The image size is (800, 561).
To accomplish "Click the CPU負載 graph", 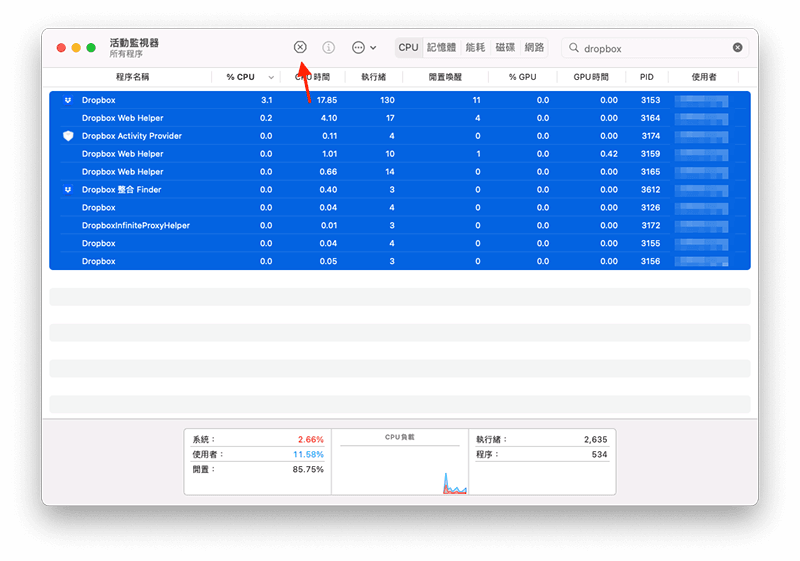I will click(400, 467).
